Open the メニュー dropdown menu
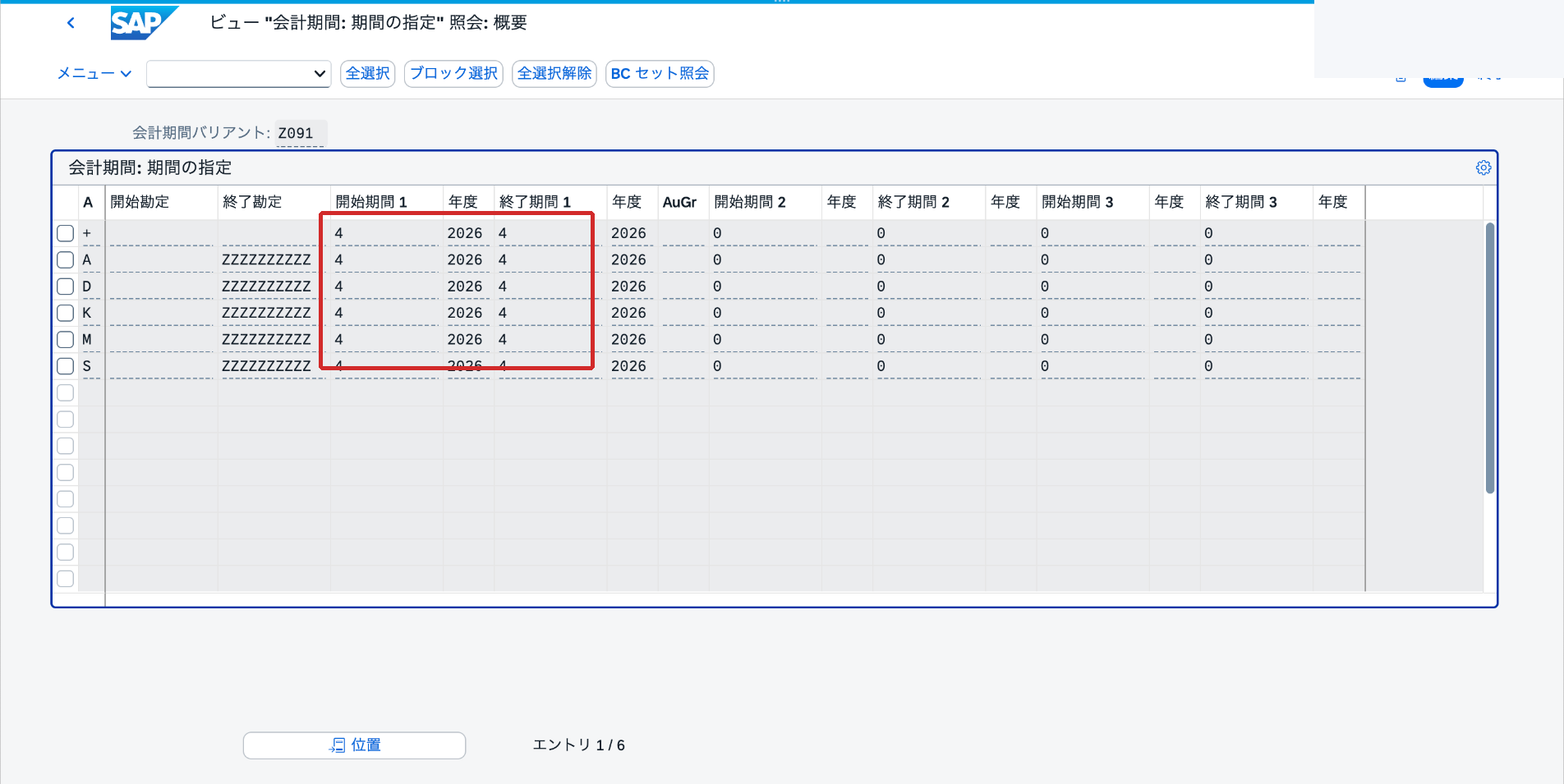 [94, 73]
